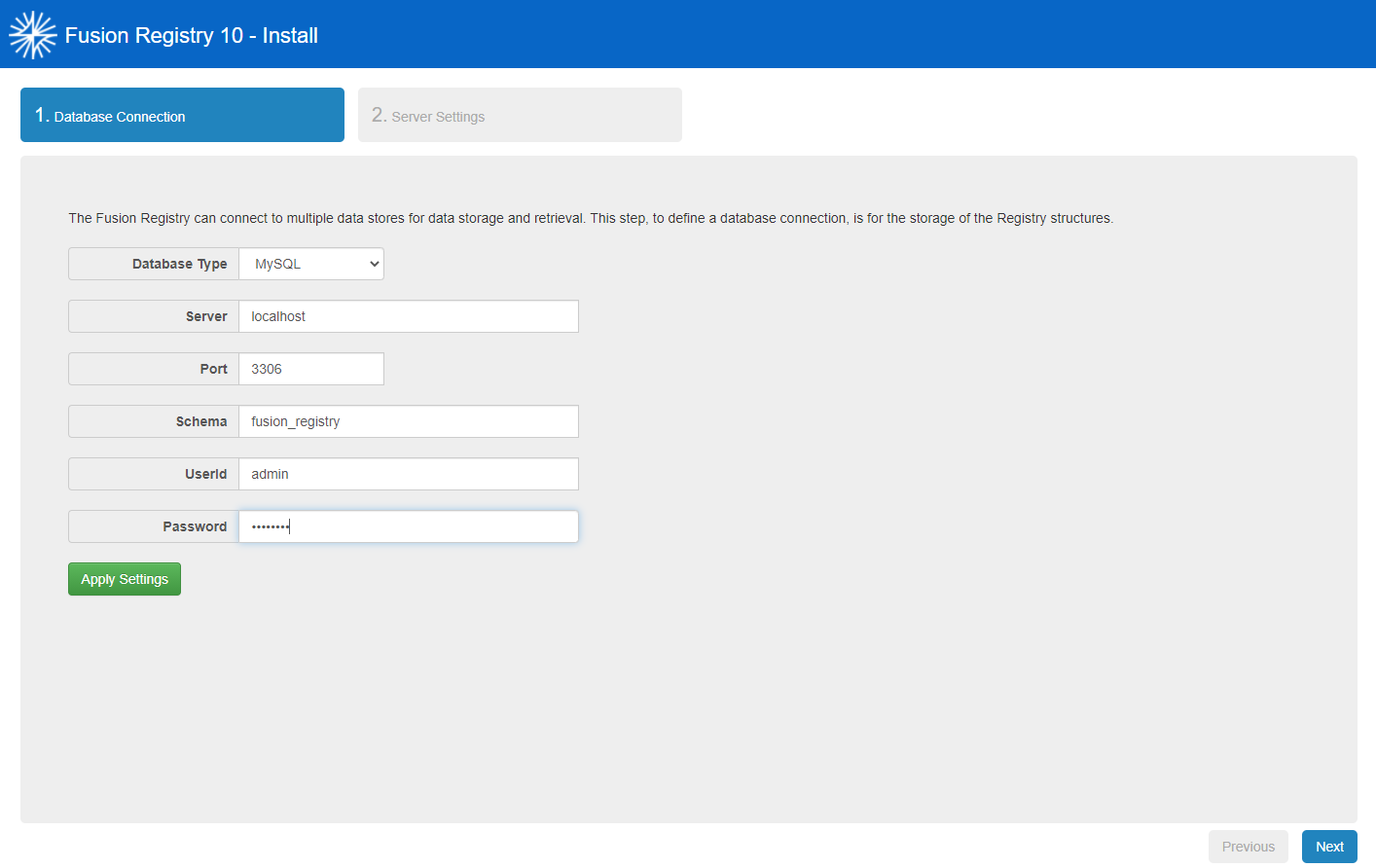Click the 'Server' field label
The image size is (1376, 868).
(x=206, y=316)
